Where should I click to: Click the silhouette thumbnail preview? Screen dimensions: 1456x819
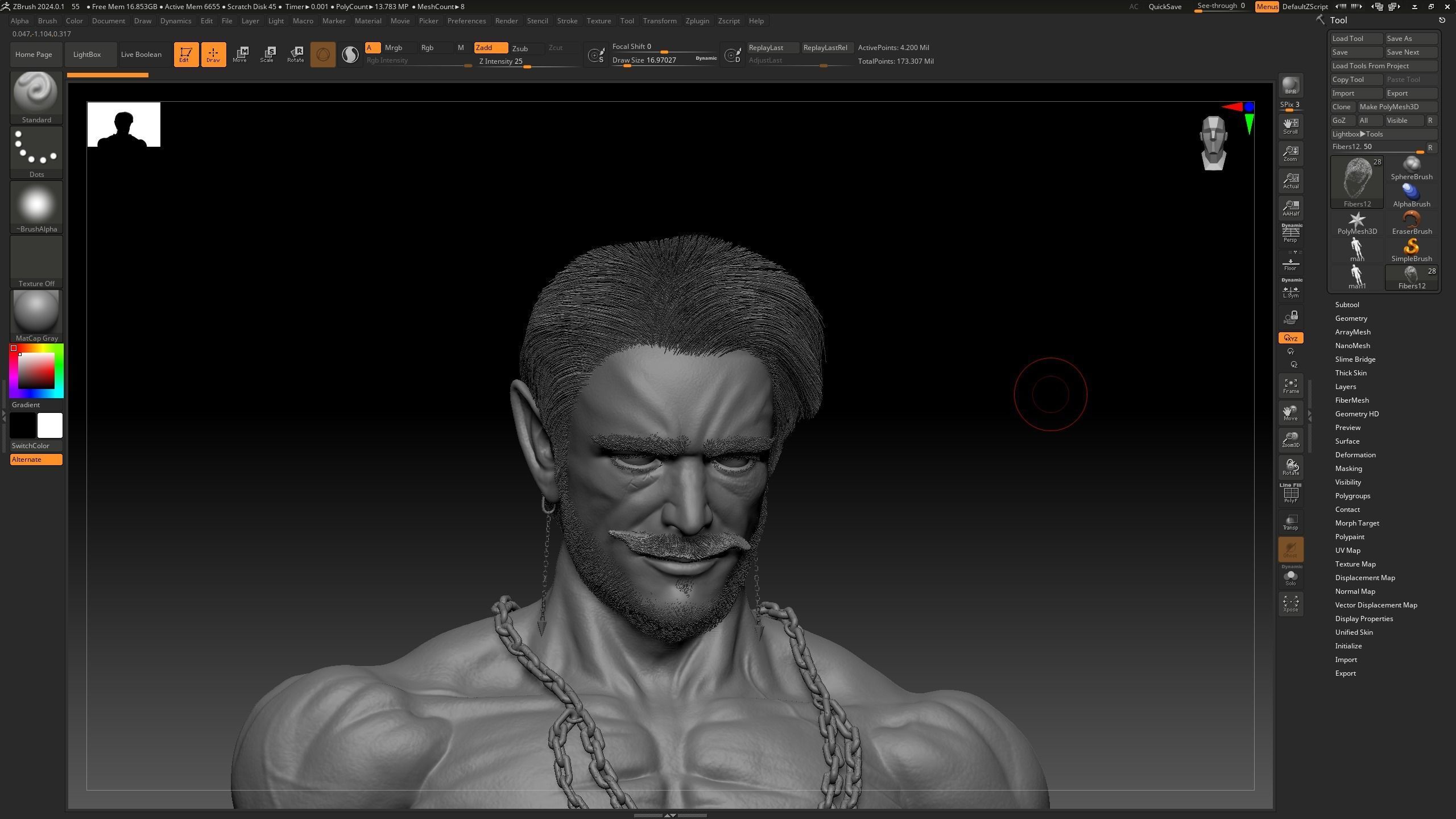pyautogui.click(x=124, y=125)
